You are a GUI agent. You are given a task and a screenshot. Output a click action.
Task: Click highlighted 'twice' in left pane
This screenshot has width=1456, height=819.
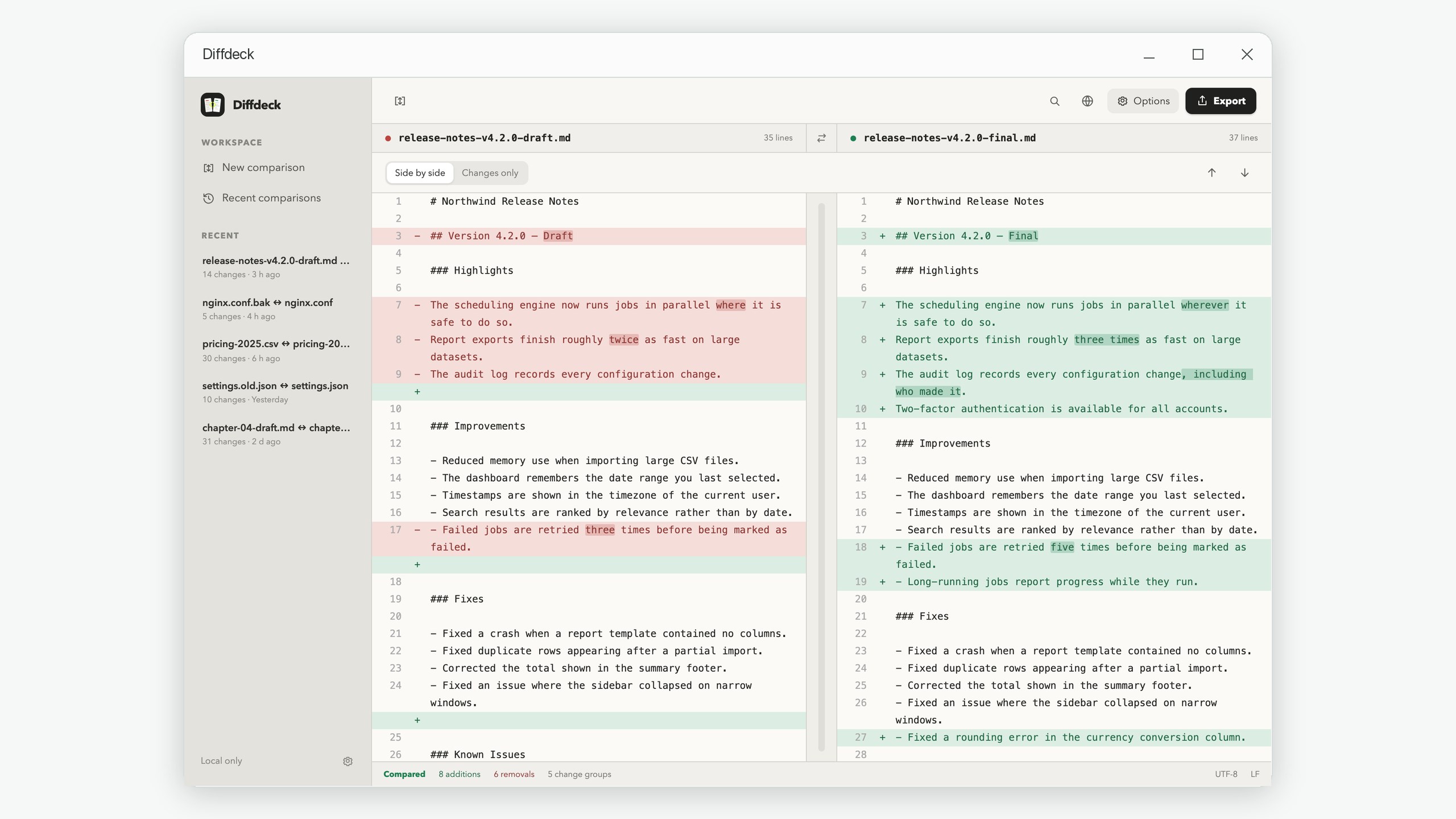[623, 340]
